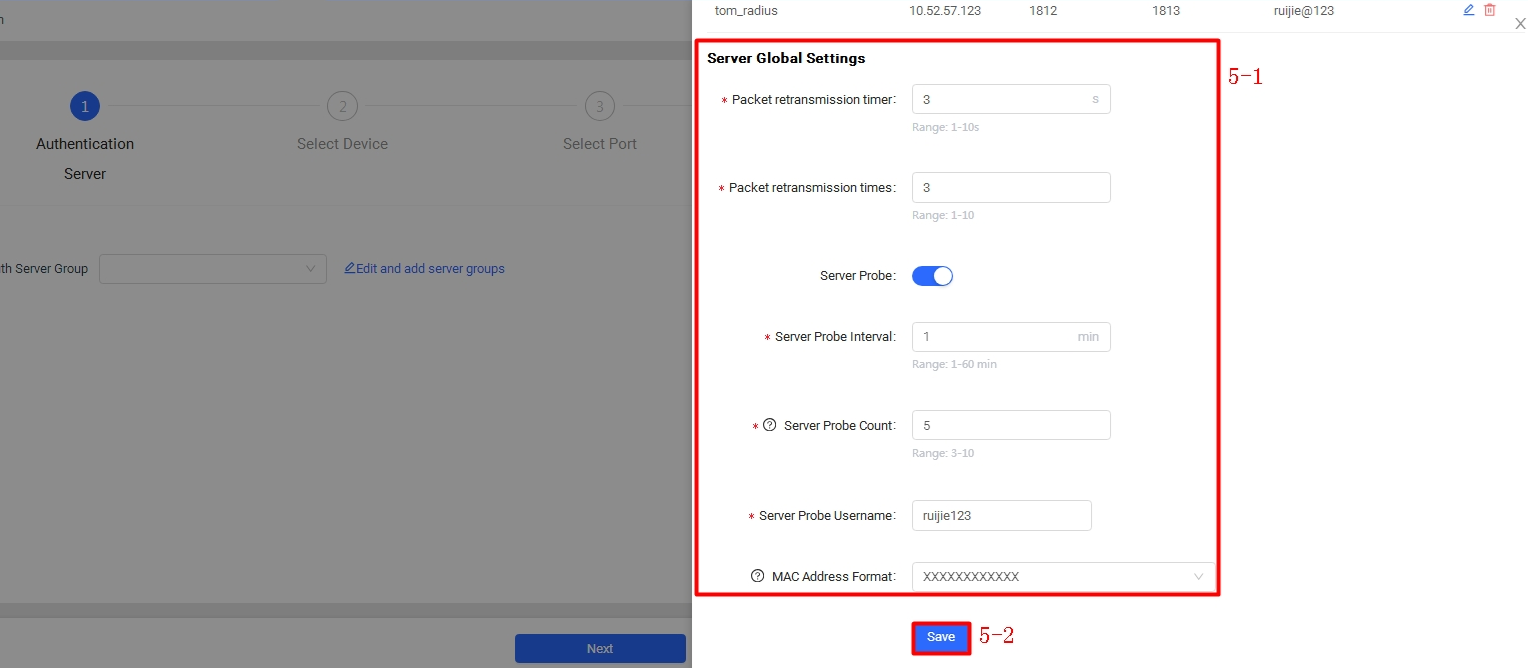The height and width of the screenshot is (668, 1528).
Task: Click the Next button
Action: (x=600, y=648)
